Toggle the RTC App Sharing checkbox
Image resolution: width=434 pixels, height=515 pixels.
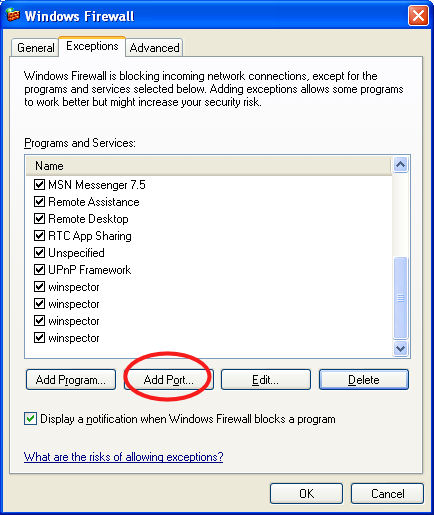click(x=39, y=235)
